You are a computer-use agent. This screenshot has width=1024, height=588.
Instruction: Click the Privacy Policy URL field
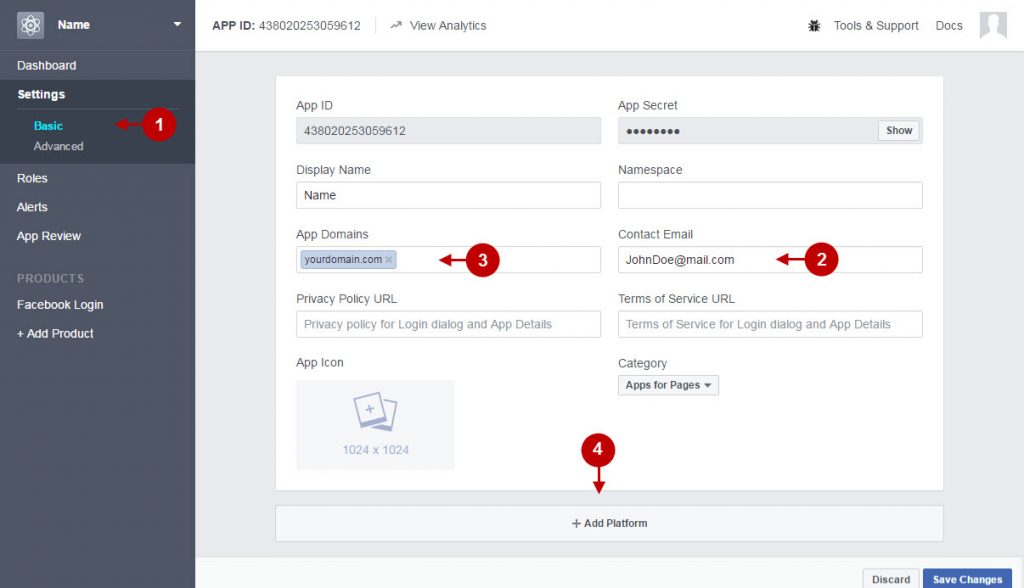click(x=448, y=324)
